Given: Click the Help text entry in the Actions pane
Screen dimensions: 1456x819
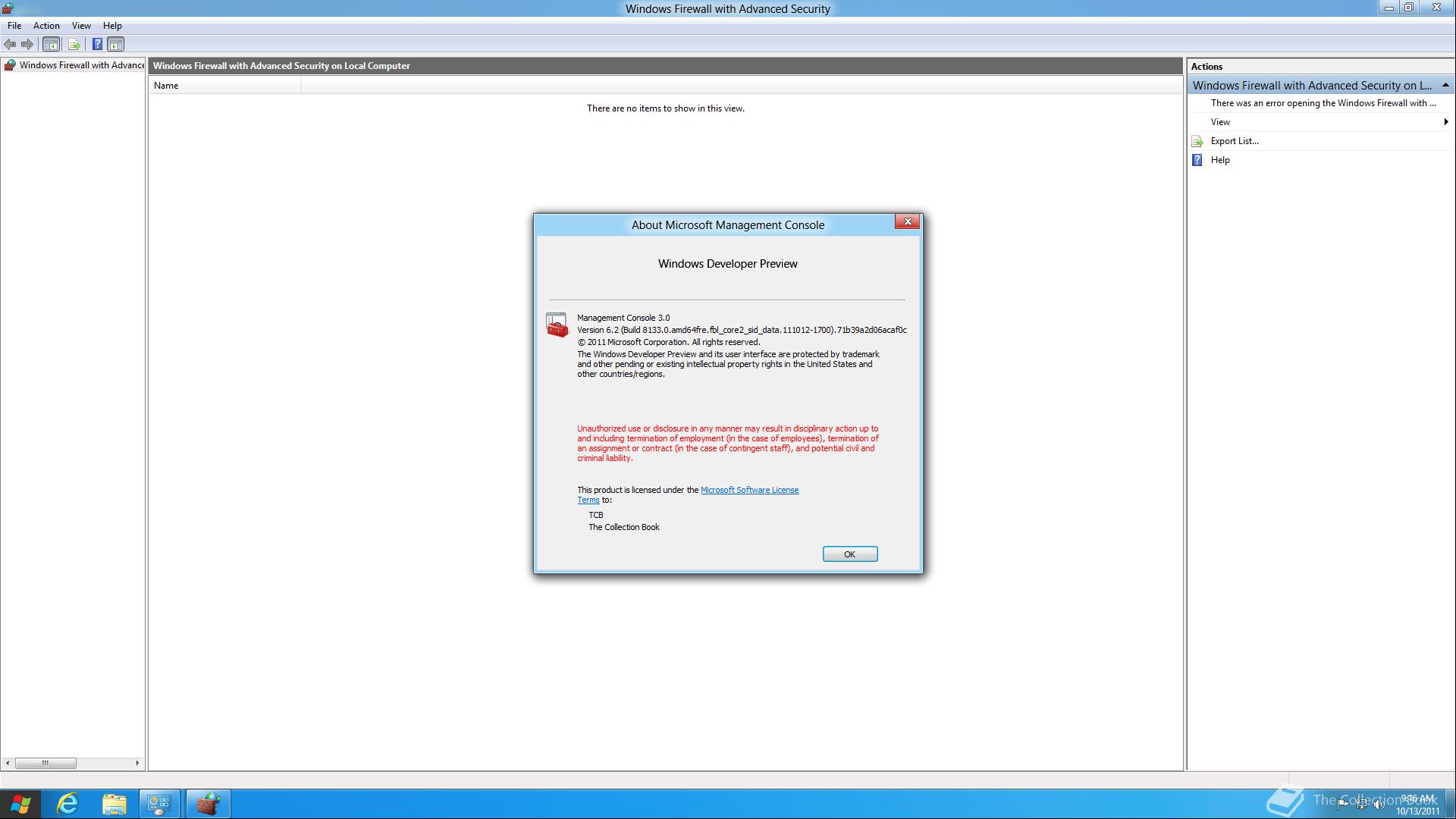Looking at the screenshot, I should (1220, 160).
